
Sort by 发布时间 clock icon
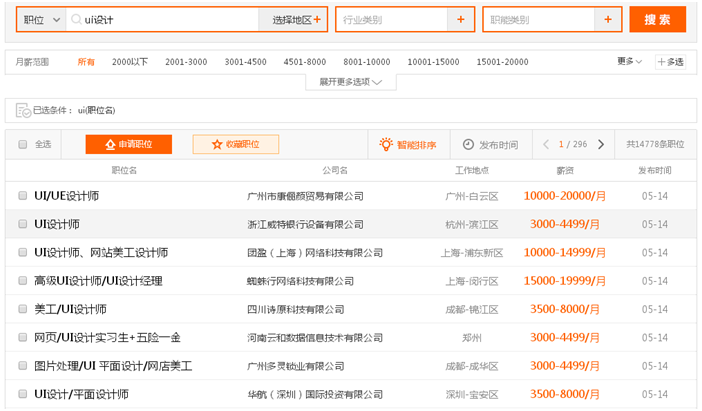[x=468, y=144]
